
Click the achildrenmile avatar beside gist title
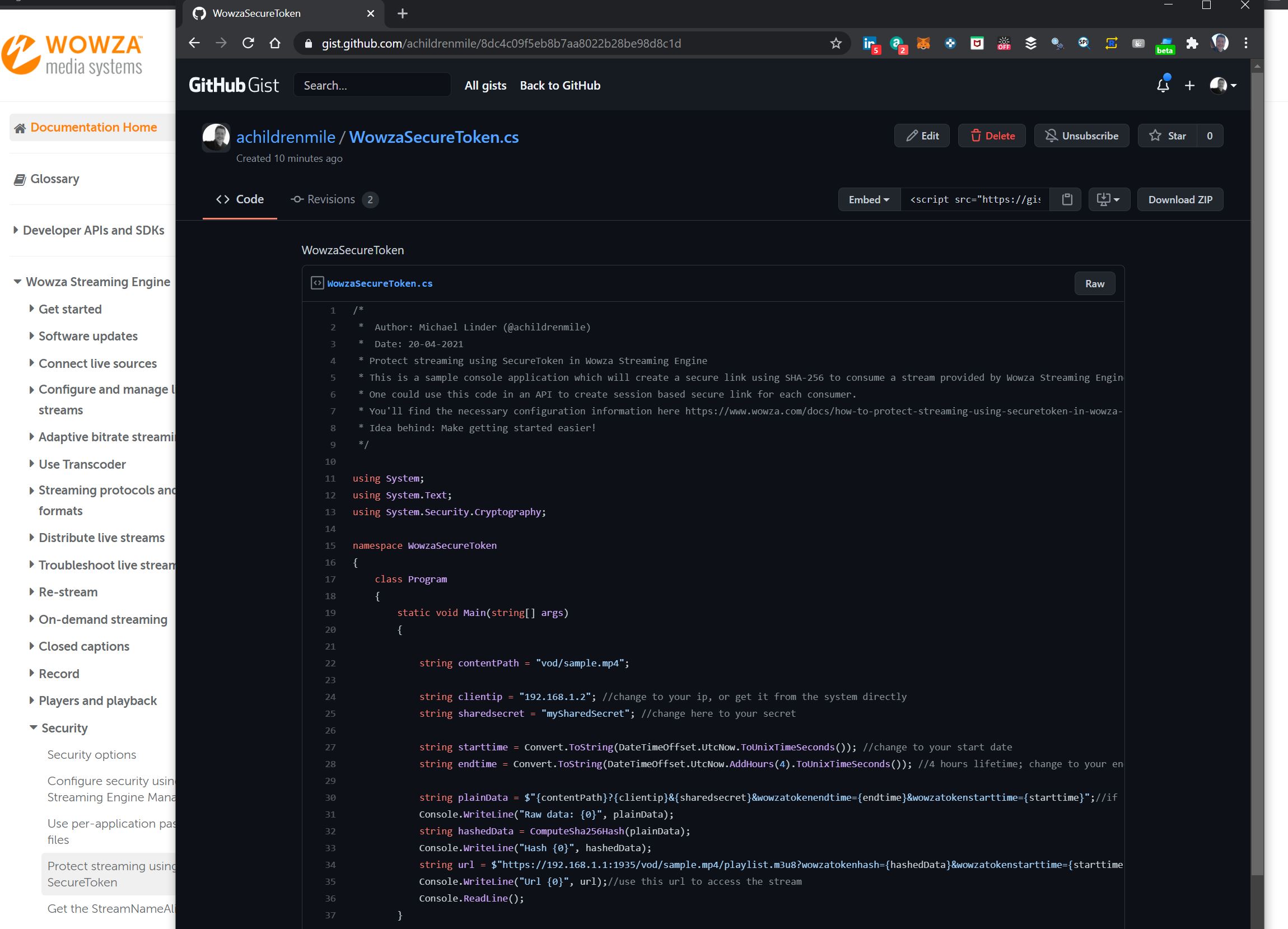coord(216,137)
